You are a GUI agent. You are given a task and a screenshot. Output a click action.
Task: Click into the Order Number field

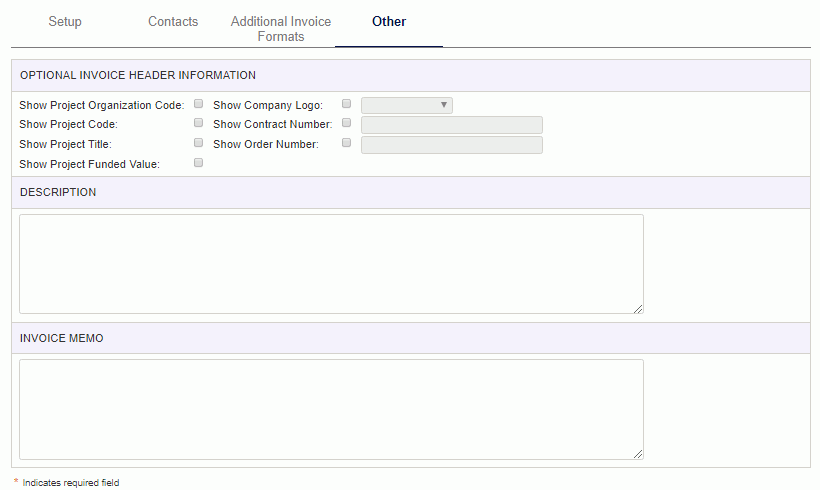coord(452,145)
